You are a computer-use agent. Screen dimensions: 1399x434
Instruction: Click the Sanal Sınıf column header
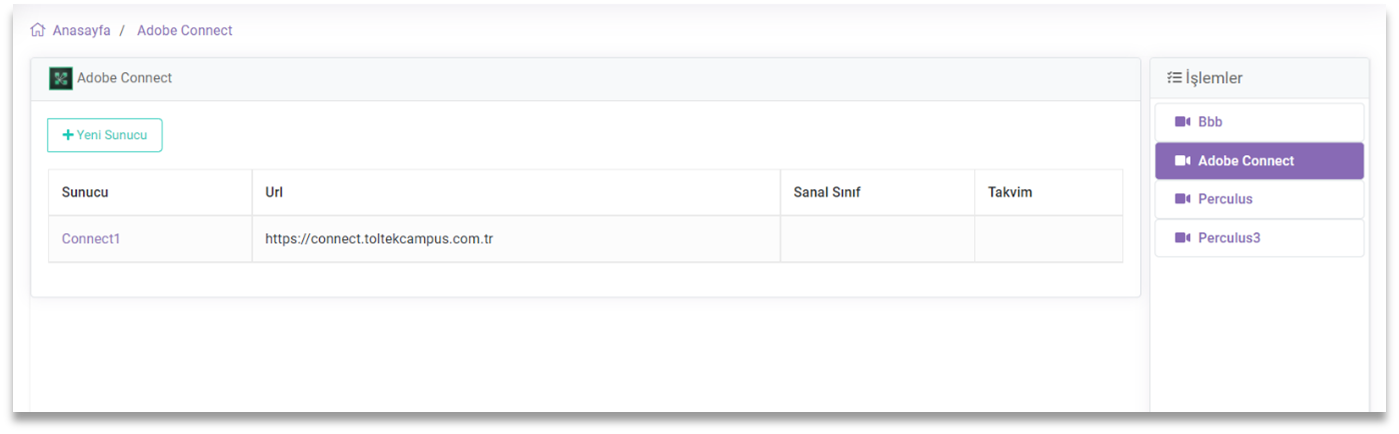(826, 192)
